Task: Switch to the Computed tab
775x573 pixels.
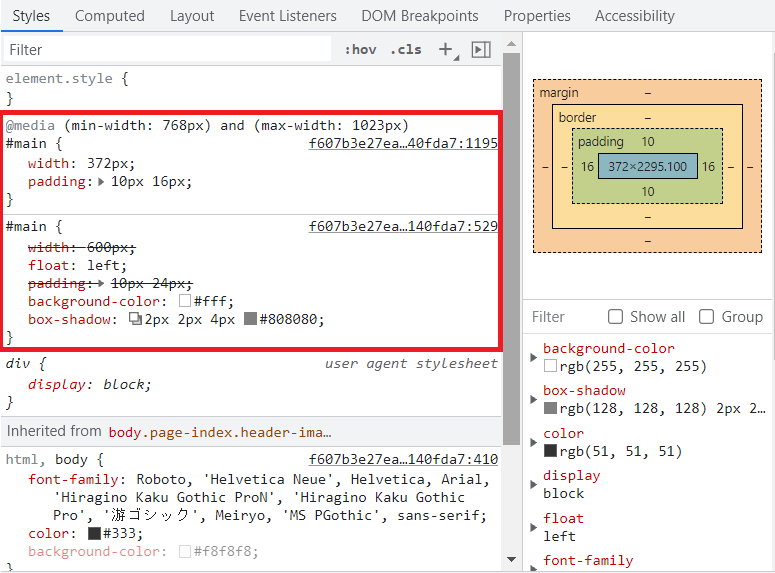Action: (x=110, y=16)
